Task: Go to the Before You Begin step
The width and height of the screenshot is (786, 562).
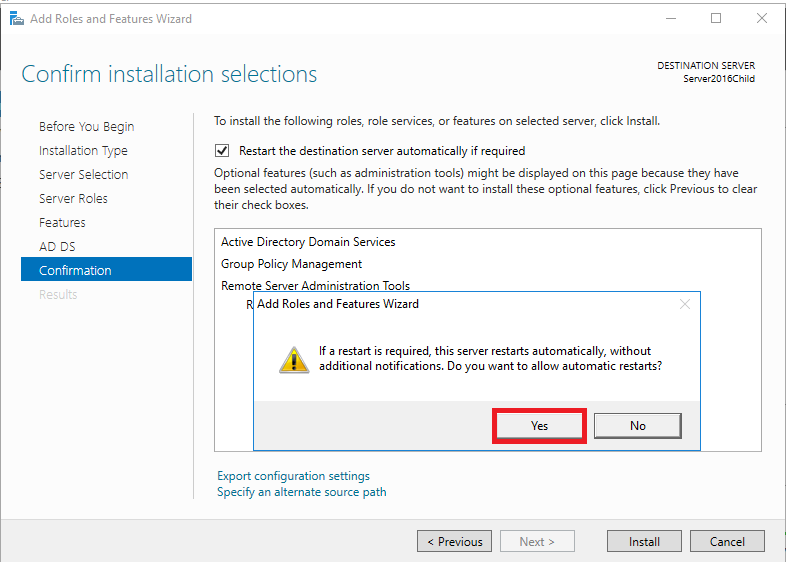Action: coord(87,126)
